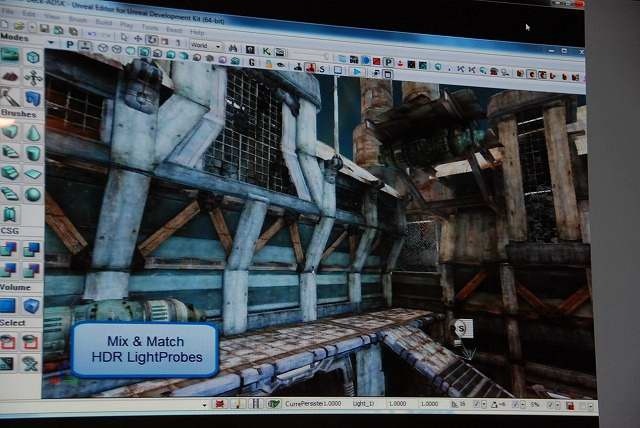
Task: Apply CSG Add
Action: [9, 248]
